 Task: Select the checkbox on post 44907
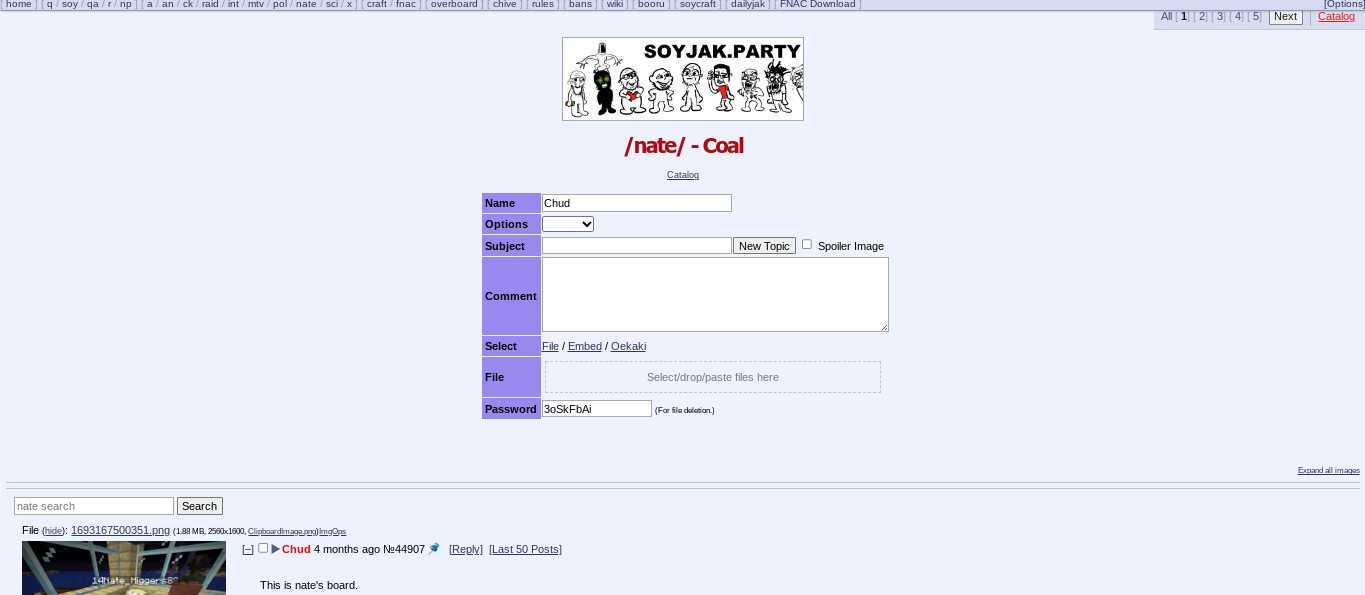click(263, 548)
